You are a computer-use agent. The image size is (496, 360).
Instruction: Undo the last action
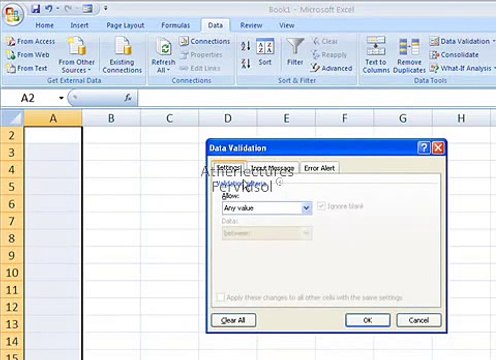pyautogui.click(x=49, y=9)
